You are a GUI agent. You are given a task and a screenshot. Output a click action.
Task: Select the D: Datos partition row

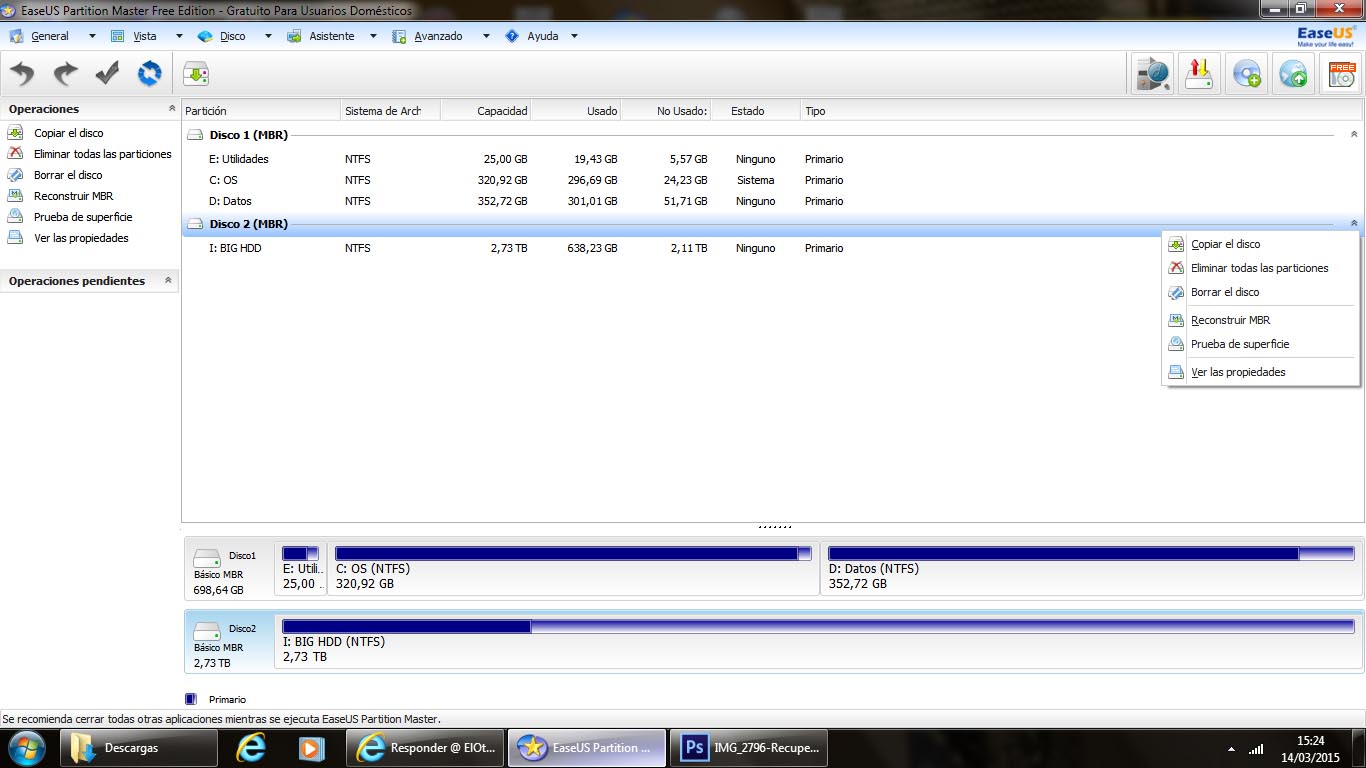771,201
